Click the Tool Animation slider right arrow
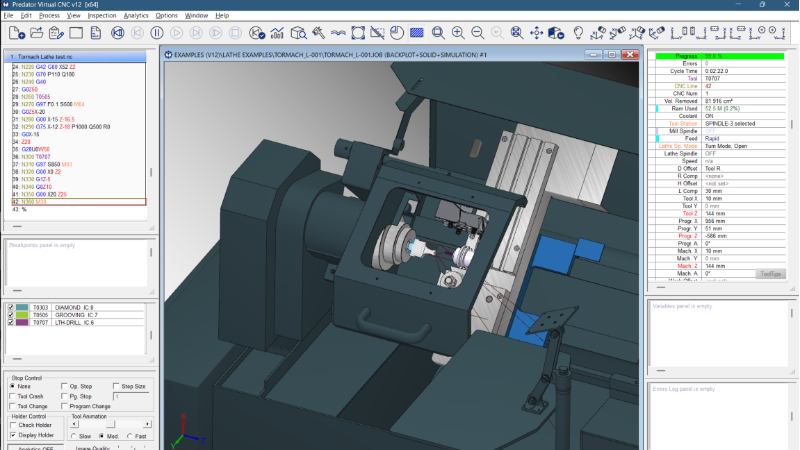 pyautogui.click(x=147, y=424)
